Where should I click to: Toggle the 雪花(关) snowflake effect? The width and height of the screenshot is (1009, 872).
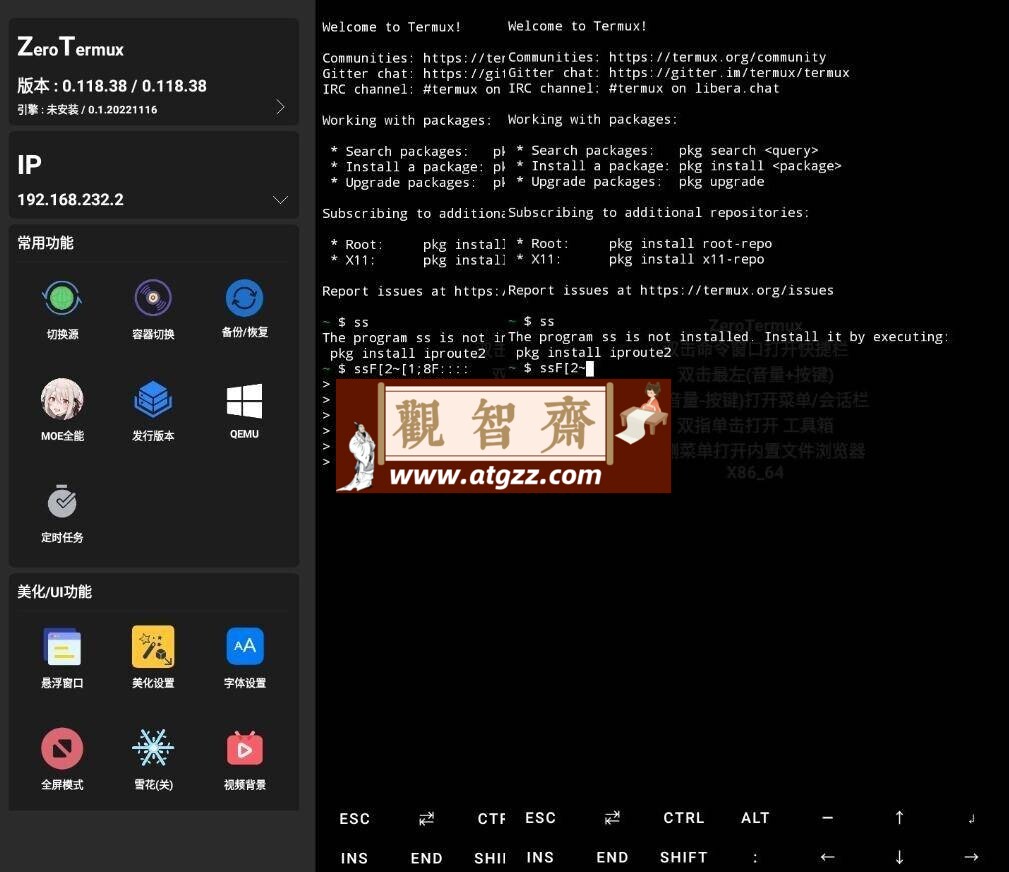click(x=153, y=759)
